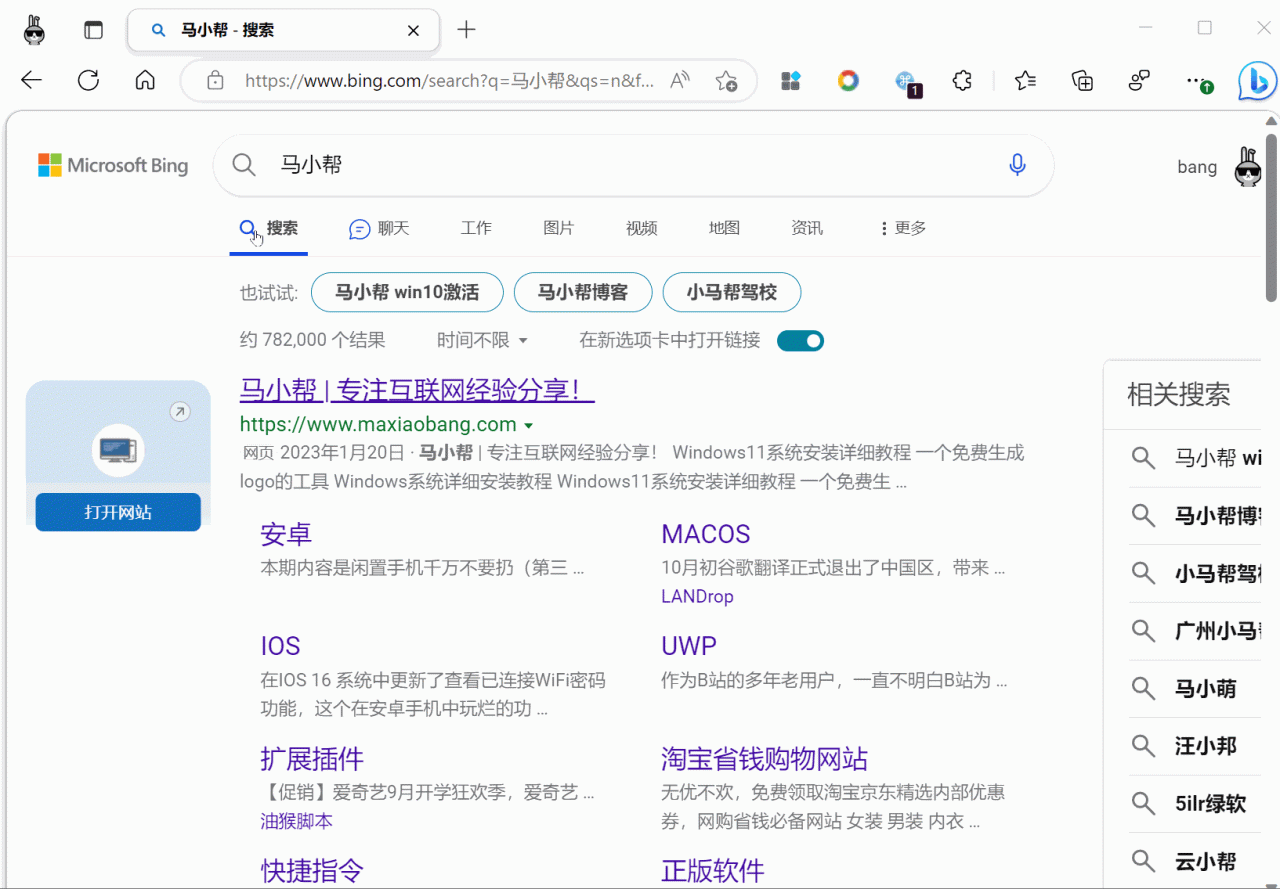Image resolution: width=1280 pixels, height=889 pixels.
Task: Expand the chevron next to maxiaobang.com
Action: tap(529, 424)
